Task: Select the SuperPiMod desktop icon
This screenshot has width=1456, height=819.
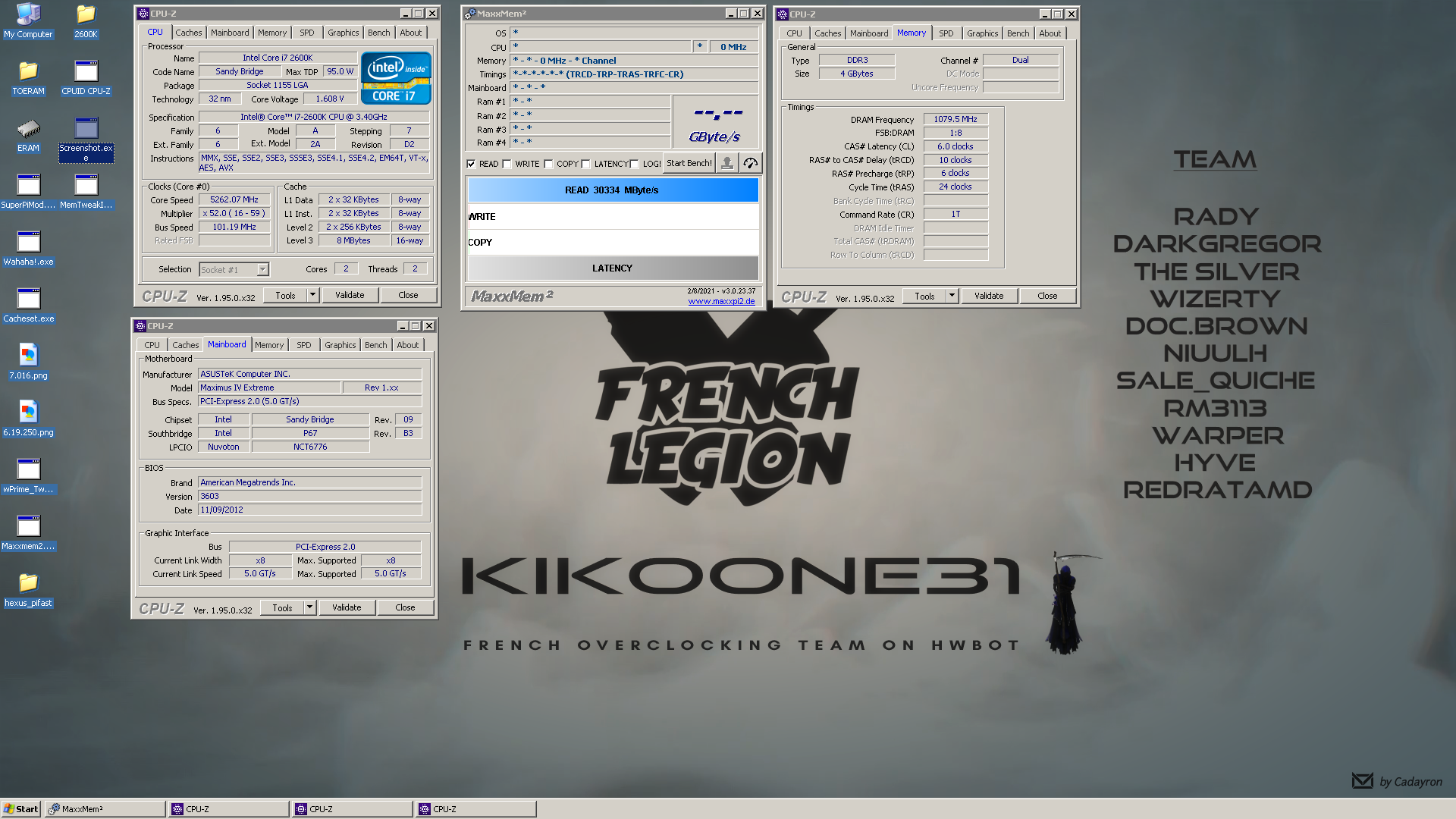Action: coord(28,191)
